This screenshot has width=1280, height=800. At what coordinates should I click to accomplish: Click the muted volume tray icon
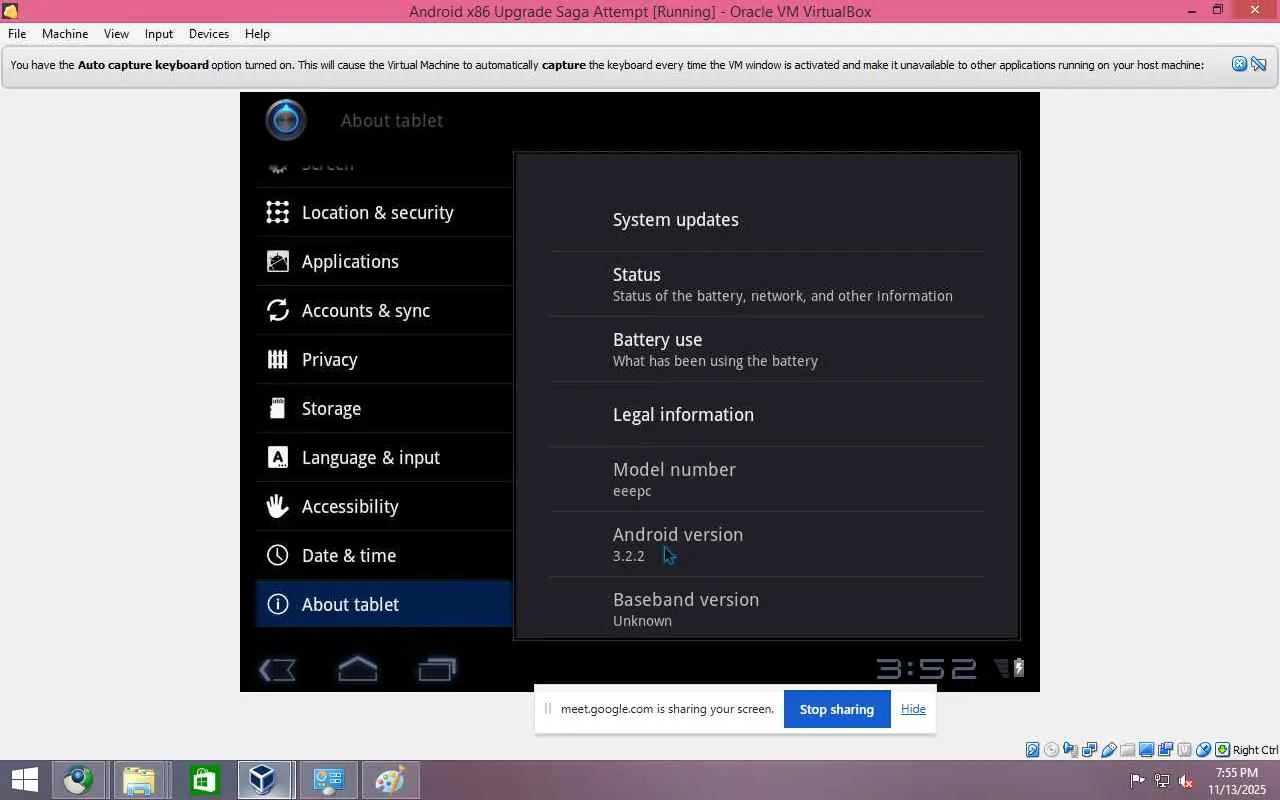(1186, 780)
